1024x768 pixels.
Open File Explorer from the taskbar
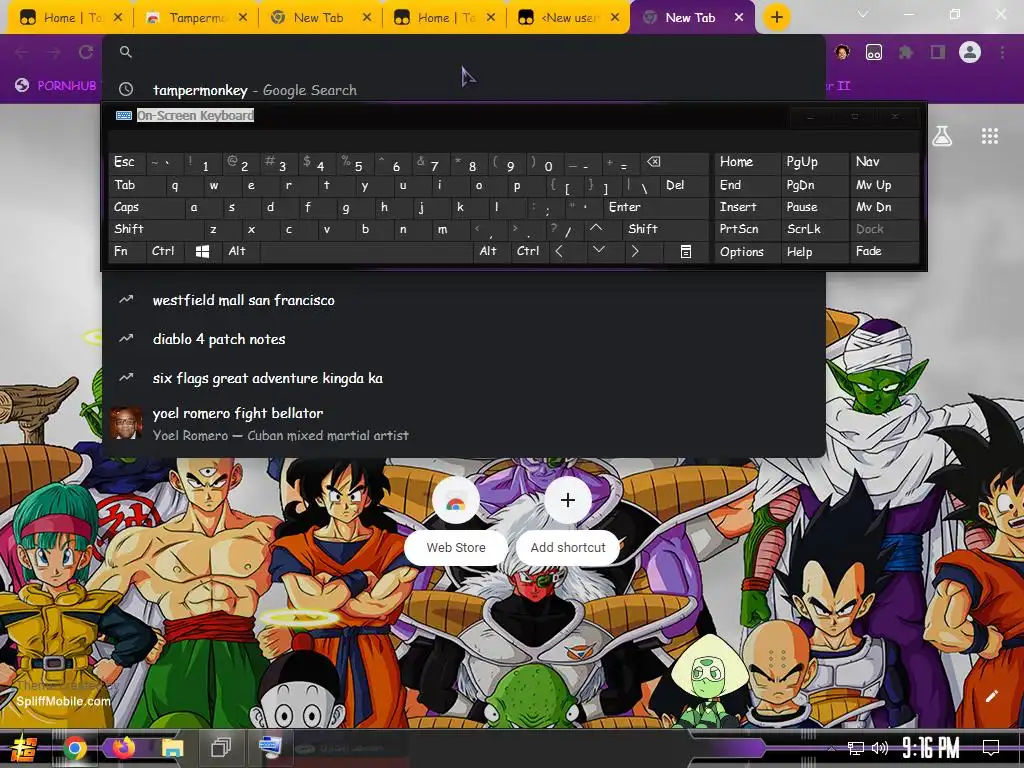[x=172, y=748]
